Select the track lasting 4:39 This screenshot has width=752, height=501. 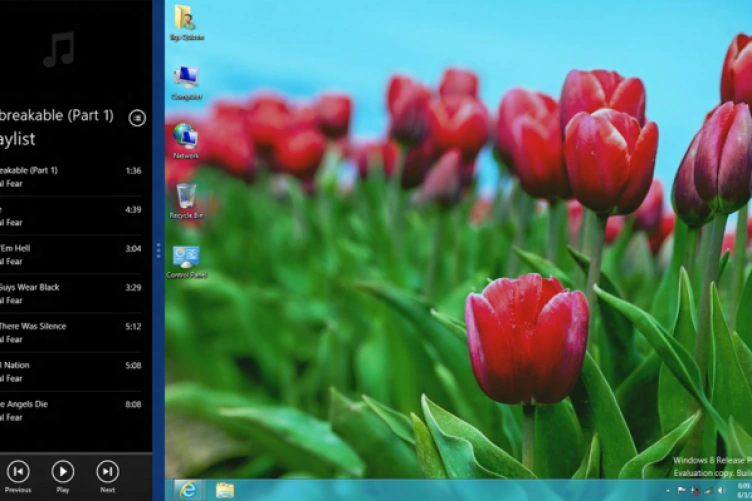(71, 216)
